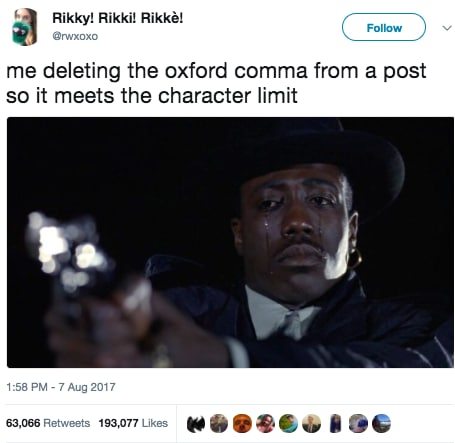Open the gray-blue liker avatar before last
The width and height of the screenshot is (455, 443).
(x=358, y=424)
